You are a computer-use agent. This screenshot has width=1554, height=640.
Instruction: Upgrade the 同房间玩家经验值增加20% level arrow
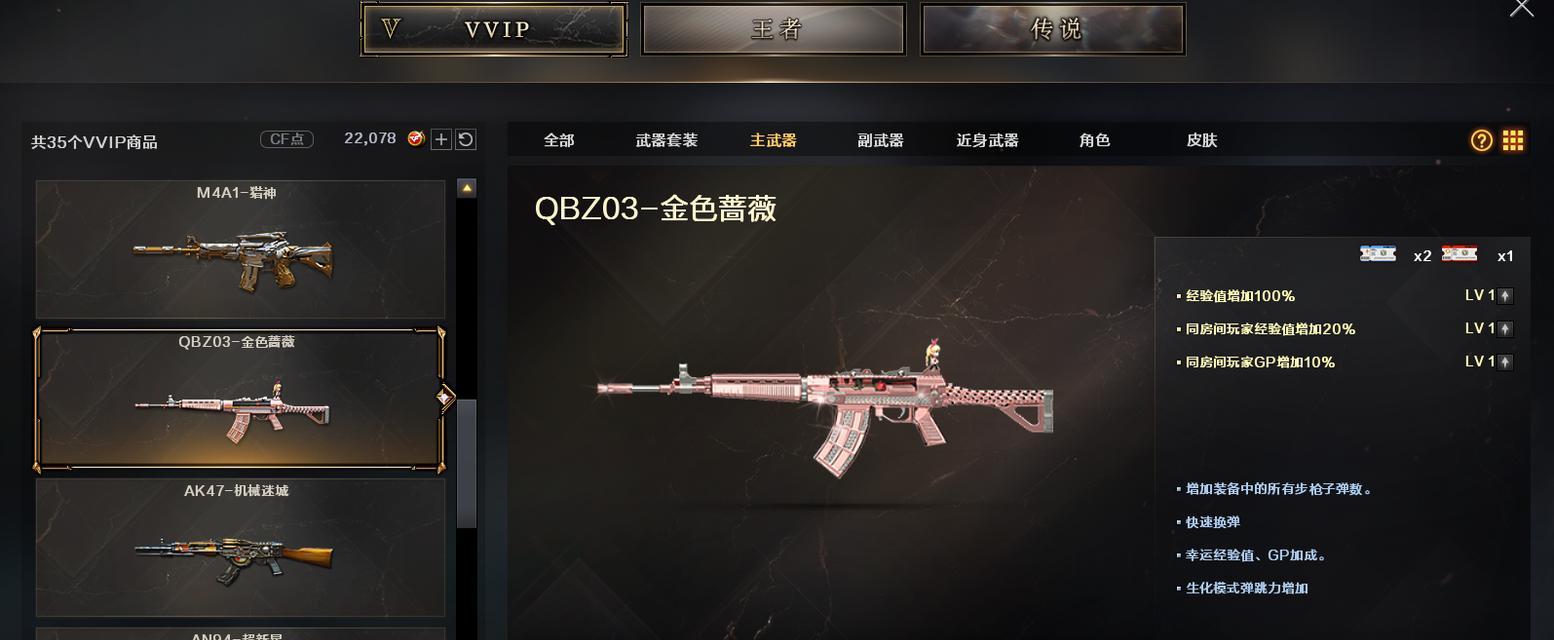1505,329
